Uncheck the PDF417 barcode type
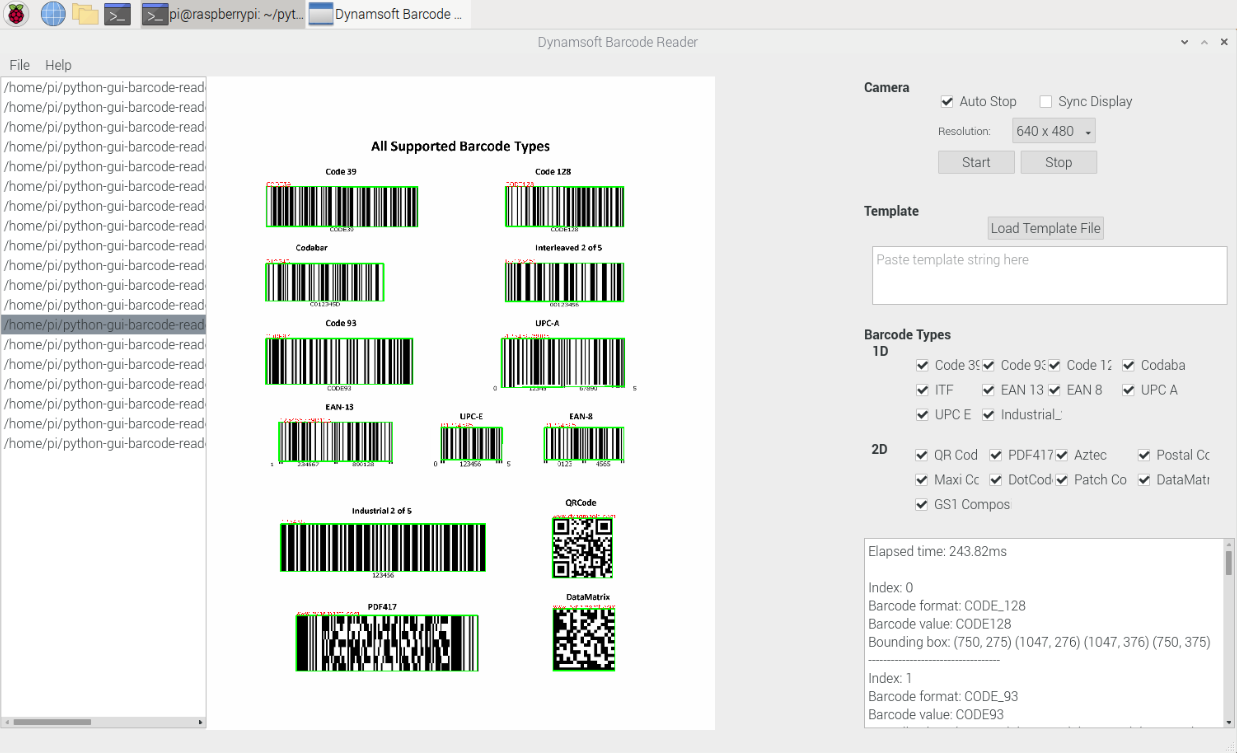This screenshot has height=753, width=1237. (x=996, y=455)
